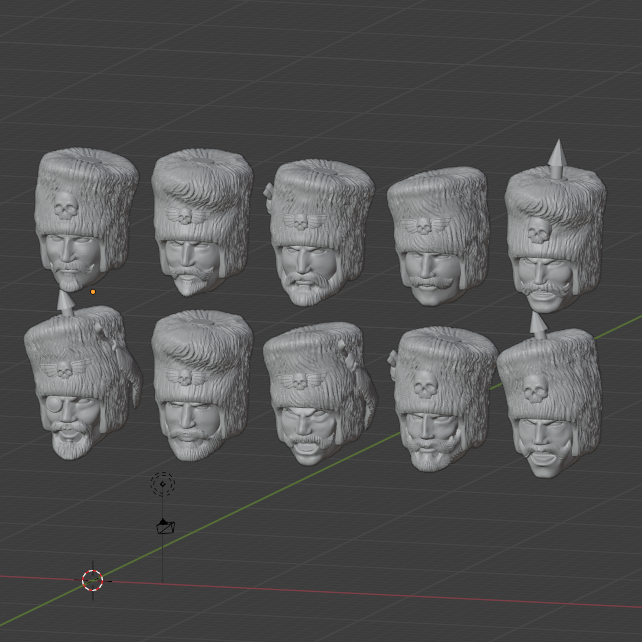Image resolution: width=642 pixels, height=642 pixels.
Task: Click the orange object origin dot
Action: tap(93, 292)
